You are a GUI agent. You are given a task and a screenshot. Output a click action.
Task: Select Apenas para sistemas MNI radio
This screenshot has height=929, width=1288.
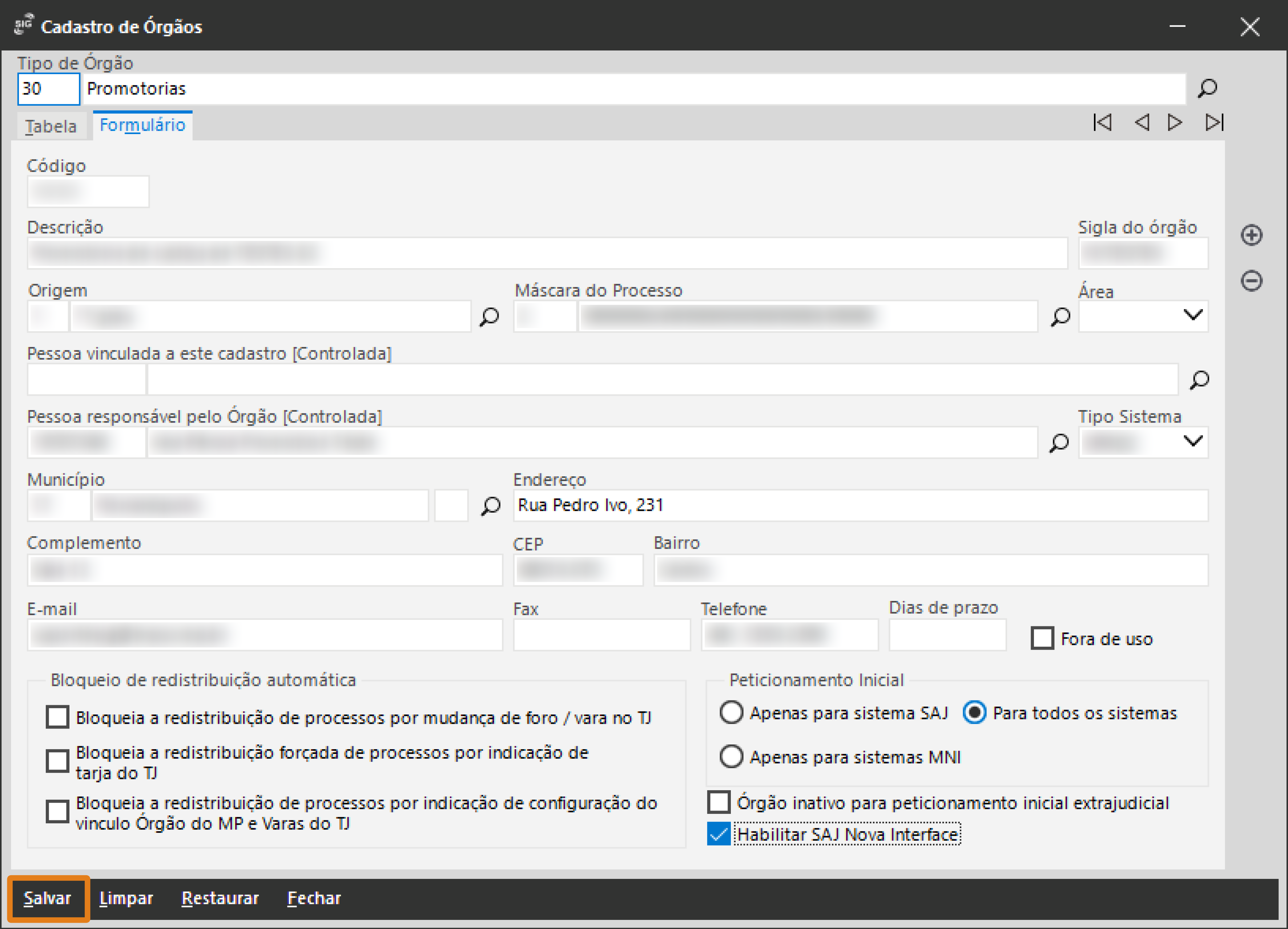(x=731, y=756)
